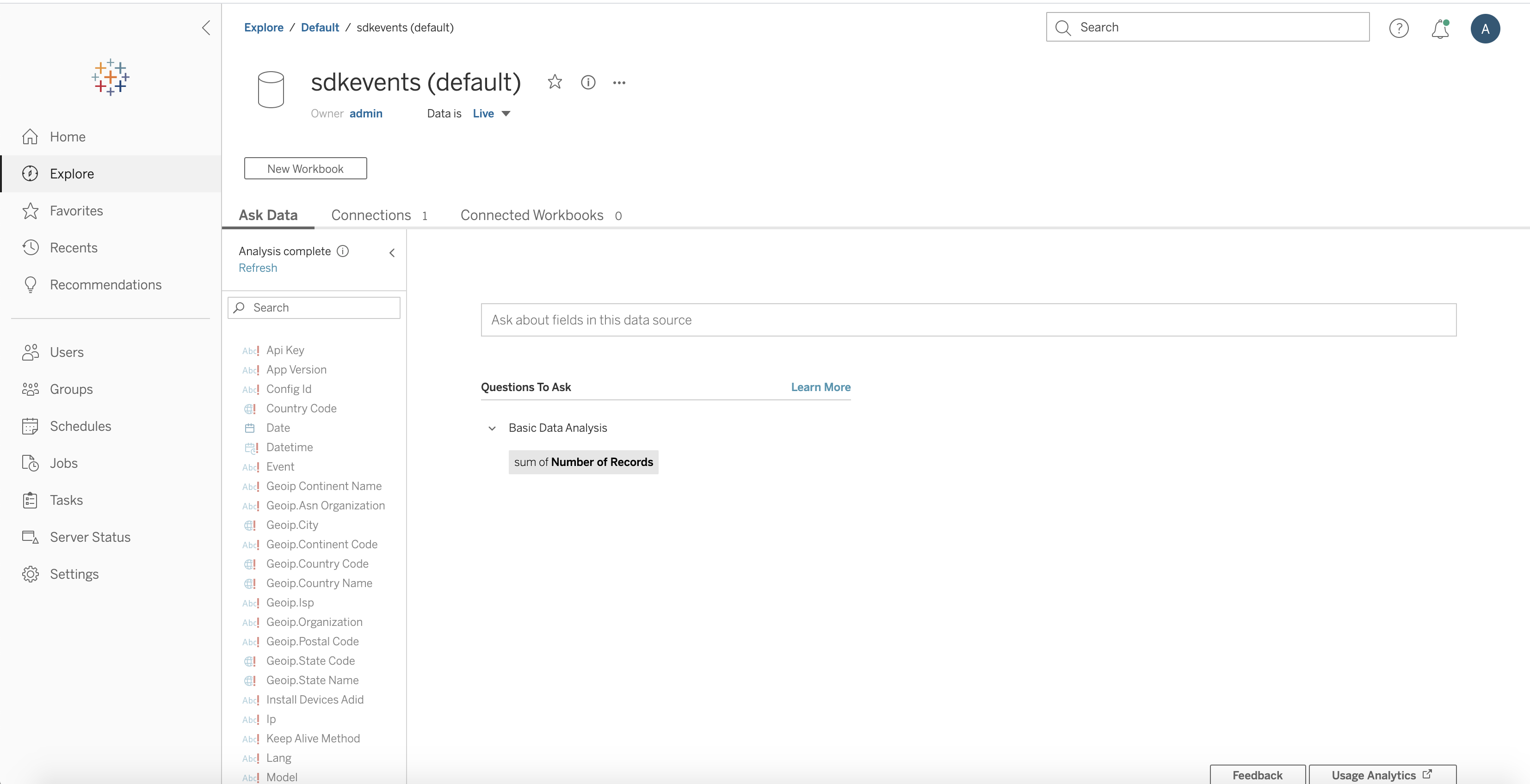Click the Ask about fields input box
This screenshot has height=784, width=1530.
click(x=968, y=320)
